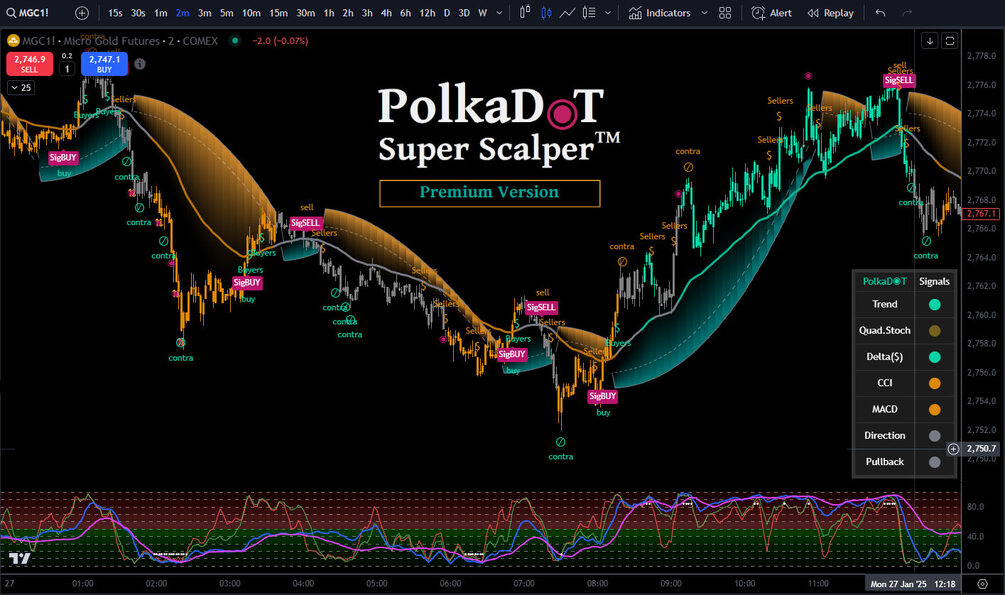Screen dimensions: 1005x595
Task: Click the plus icon beside price 2,750.7
Action: [953, 449]
